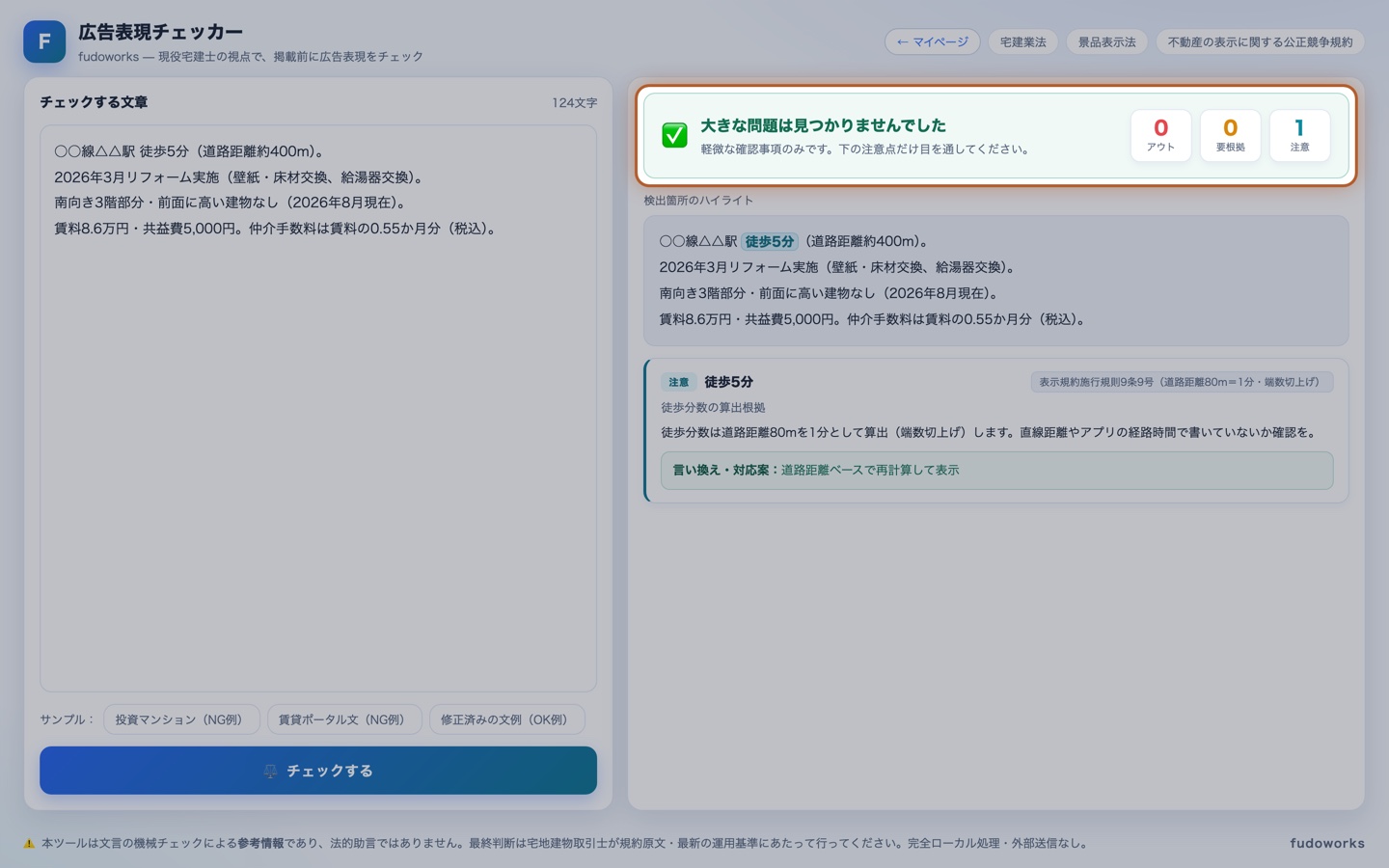The height and width of the screenshot is (868, 1389).
Task: Go back to マイページ
Action: pyautogui.click(x=932, y=41)
